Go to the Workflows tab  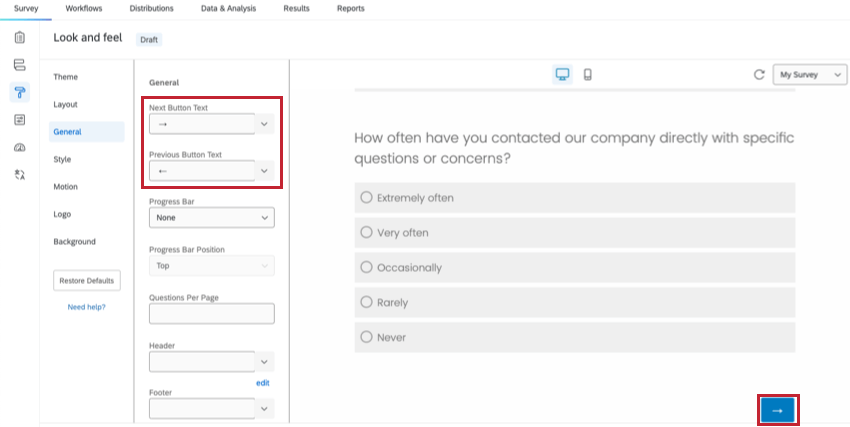[x=83, y=8]
